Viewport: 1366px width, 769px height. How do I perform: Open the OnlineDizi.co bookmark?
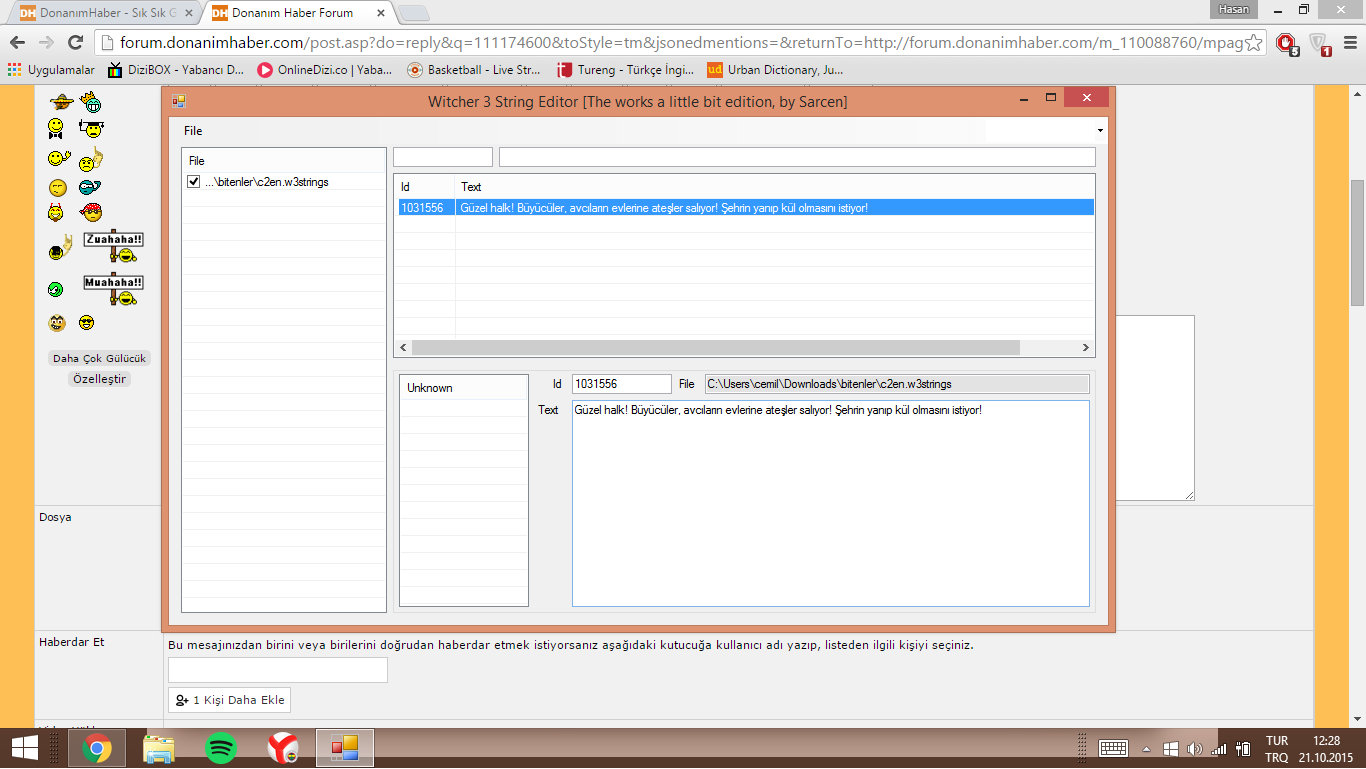pos(325,70)
